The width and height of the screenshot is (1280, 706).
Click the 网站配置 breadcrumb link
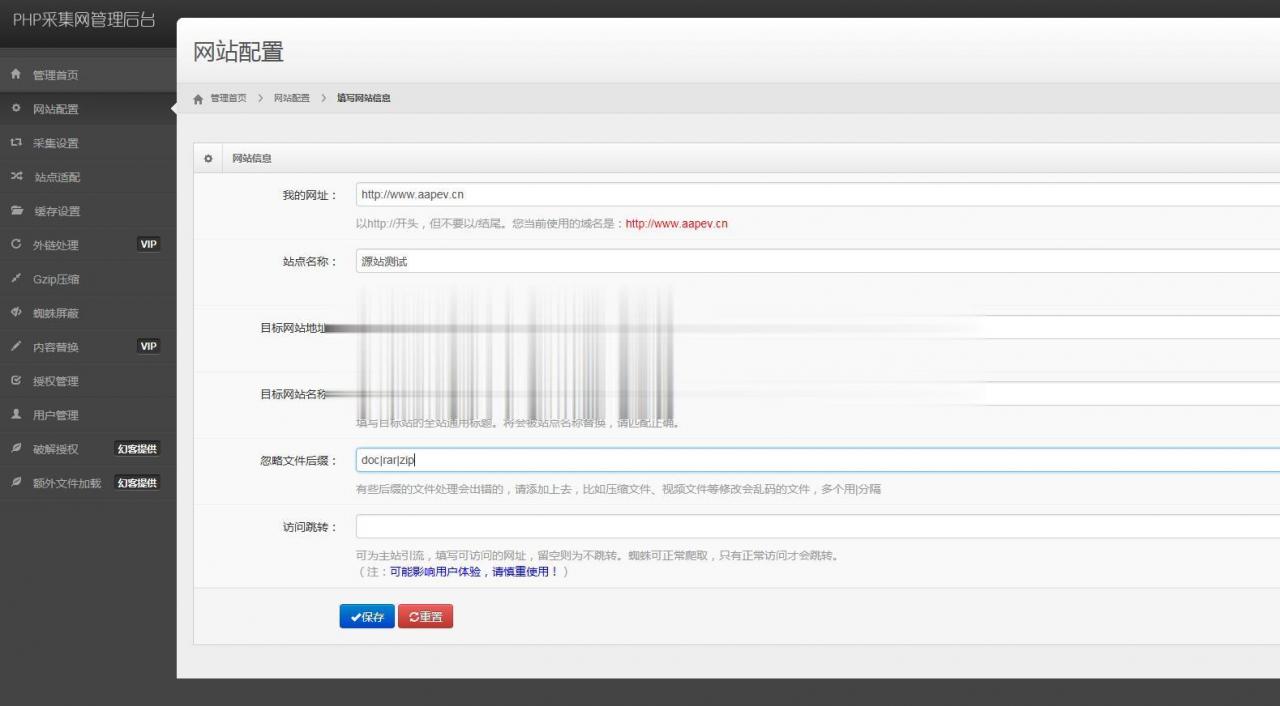tap(292, 98)
